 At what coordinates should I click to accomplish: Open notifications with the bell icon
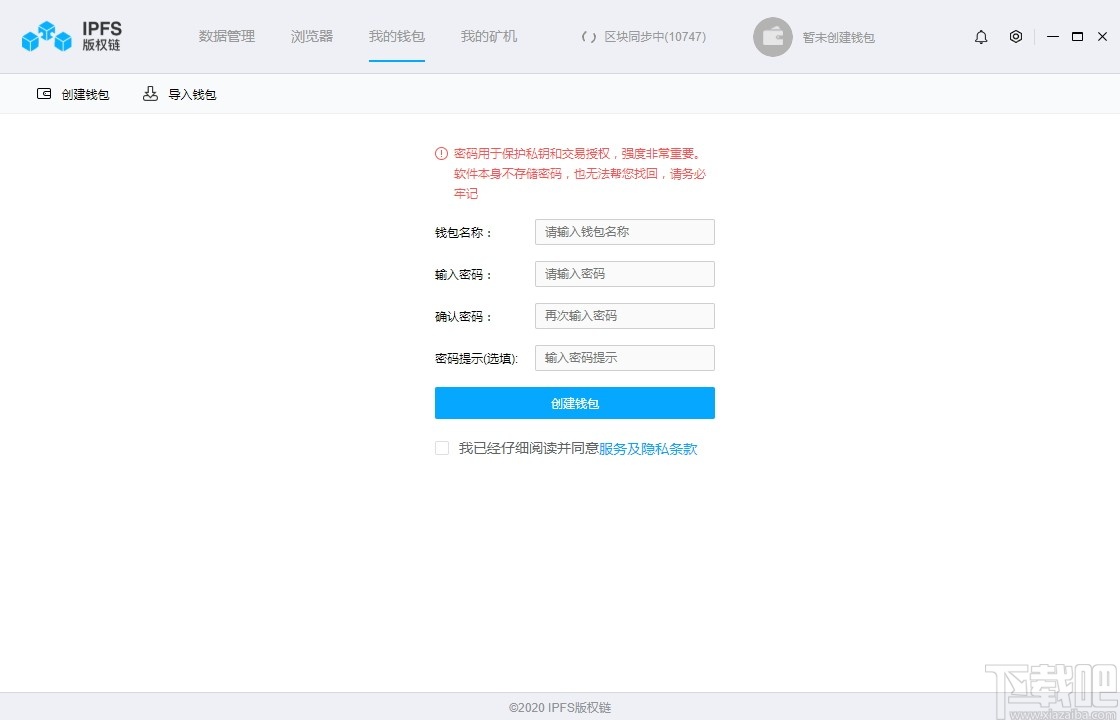click(981, 36)
